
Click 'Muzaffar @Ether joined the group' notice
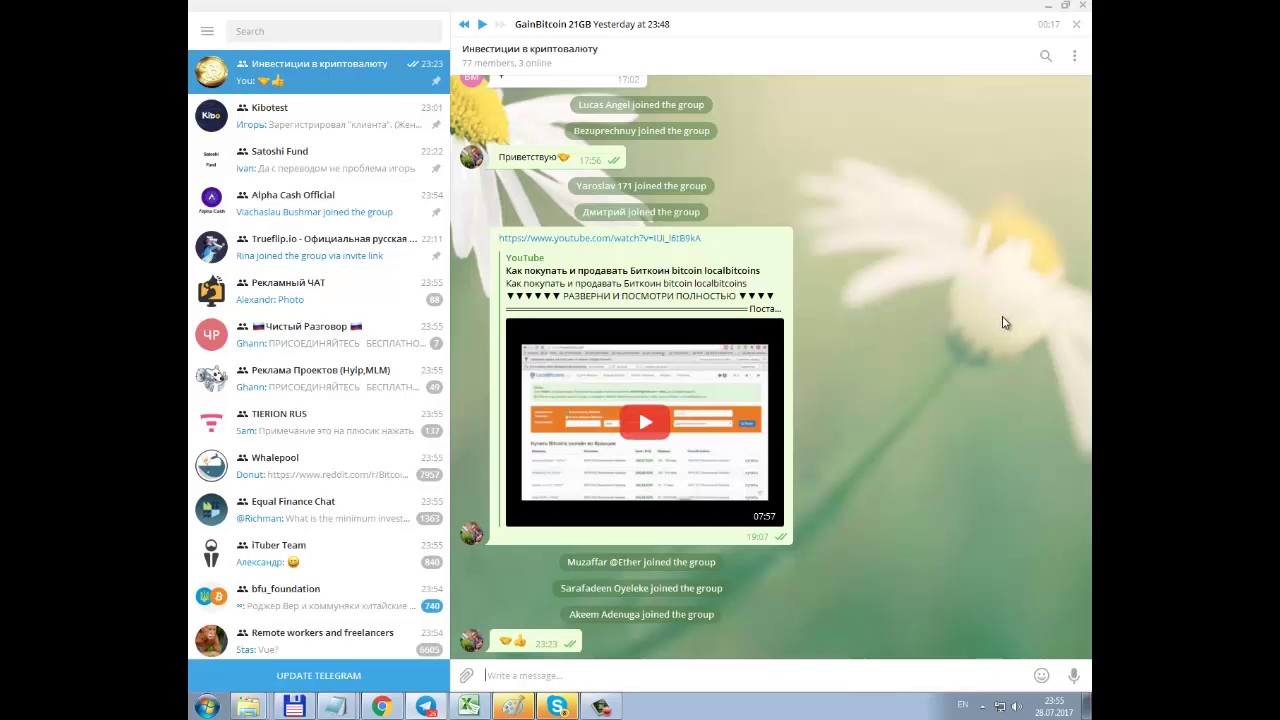click(x=641, y=562)
